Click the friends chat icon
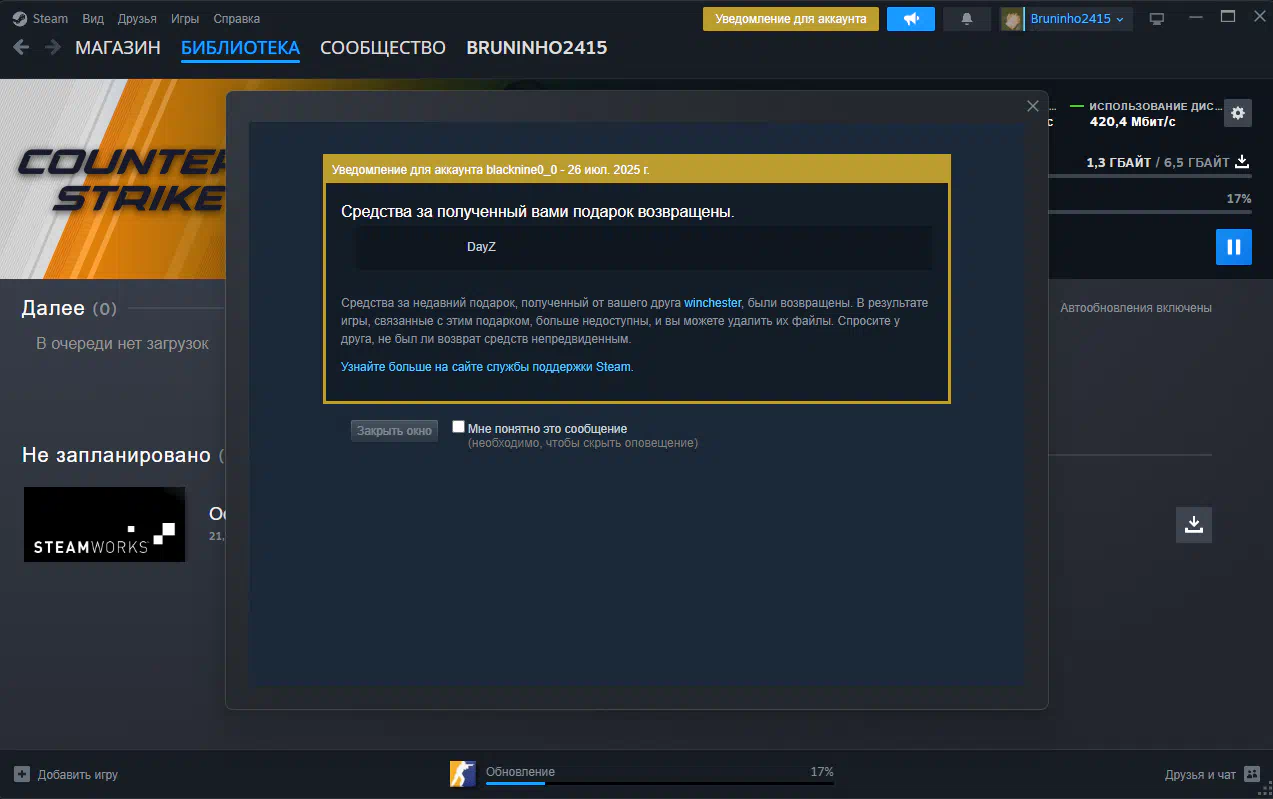The image size is (1273, 799). point(1252,774)
